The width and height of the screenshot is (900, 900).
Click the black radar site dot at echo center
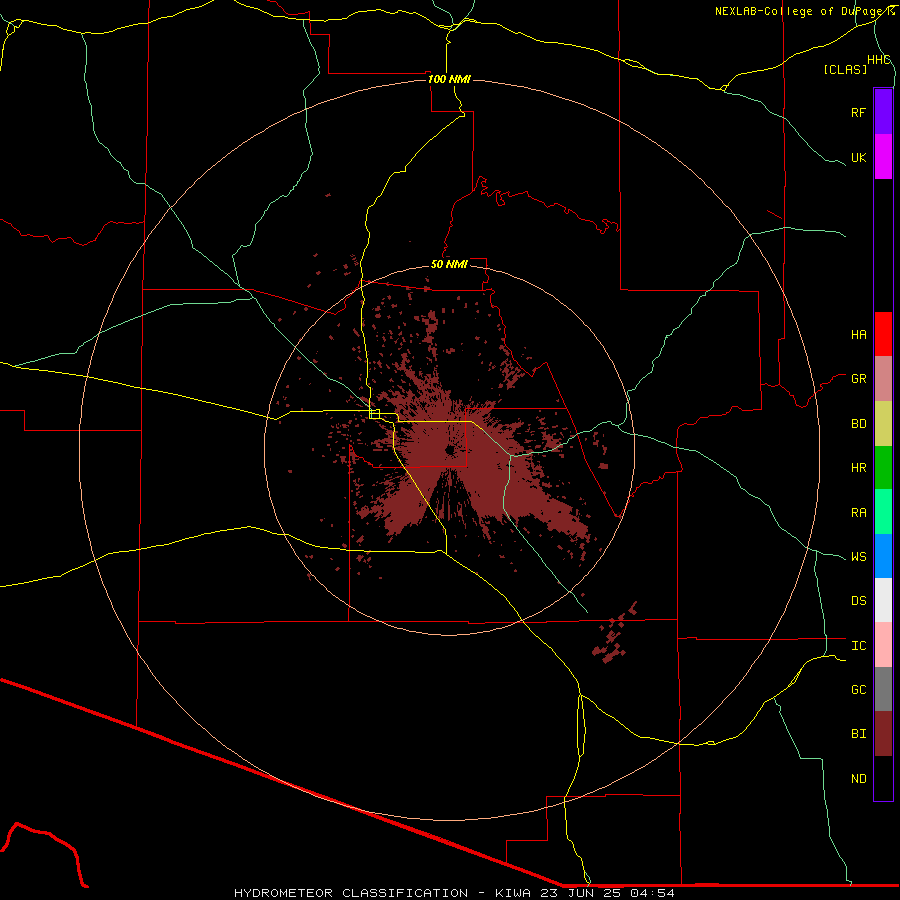449,450
